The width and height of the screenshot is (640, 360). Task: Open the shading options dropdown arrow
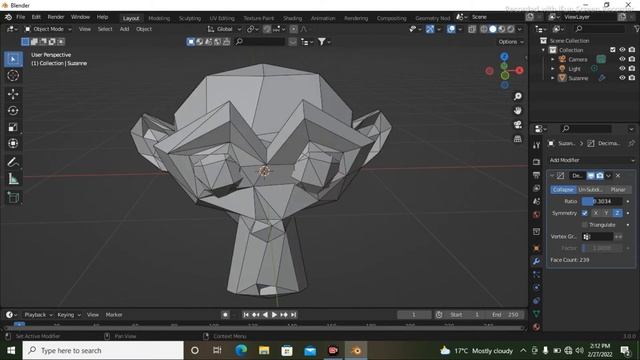[520, 29]
